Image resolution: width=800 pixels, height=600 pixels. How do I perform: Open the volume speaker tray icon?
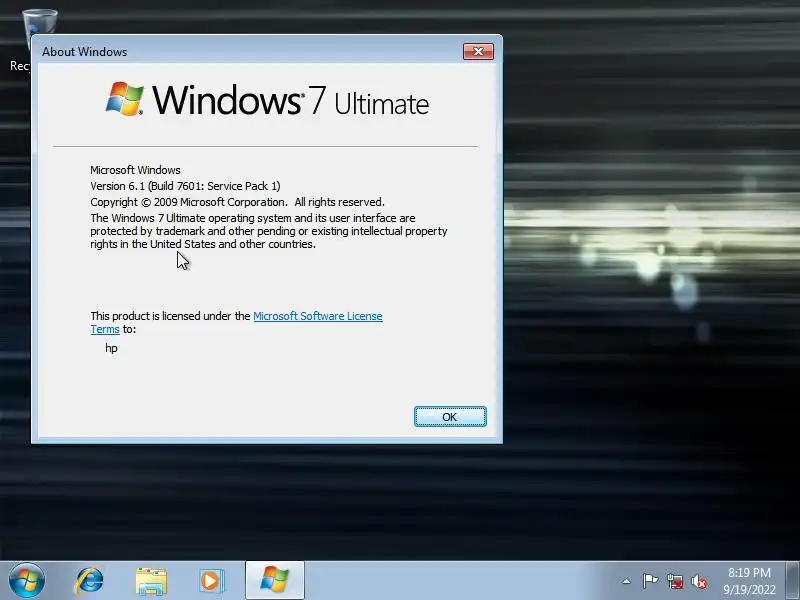point(698,581)
